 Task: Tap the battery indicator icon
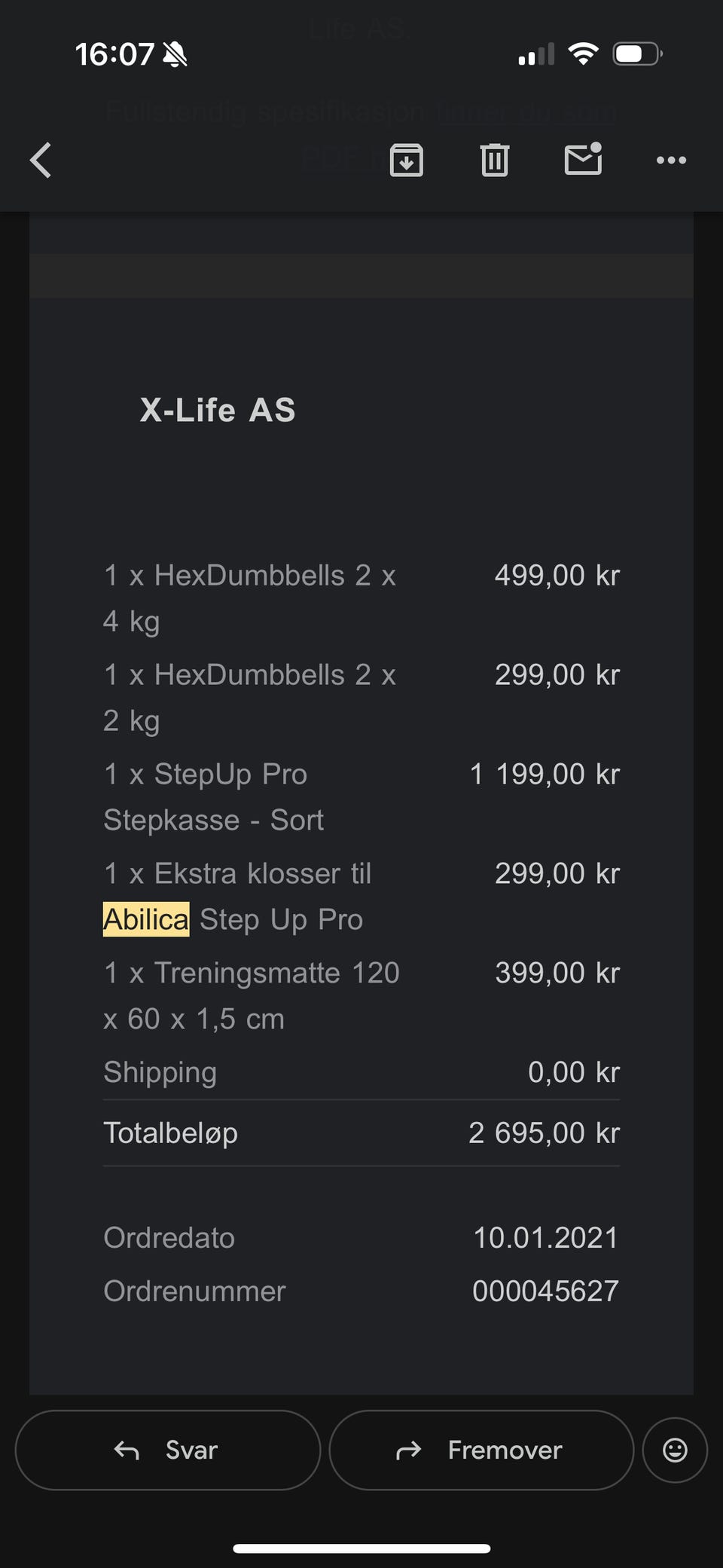pyautogui.click(x=637, y=54)
